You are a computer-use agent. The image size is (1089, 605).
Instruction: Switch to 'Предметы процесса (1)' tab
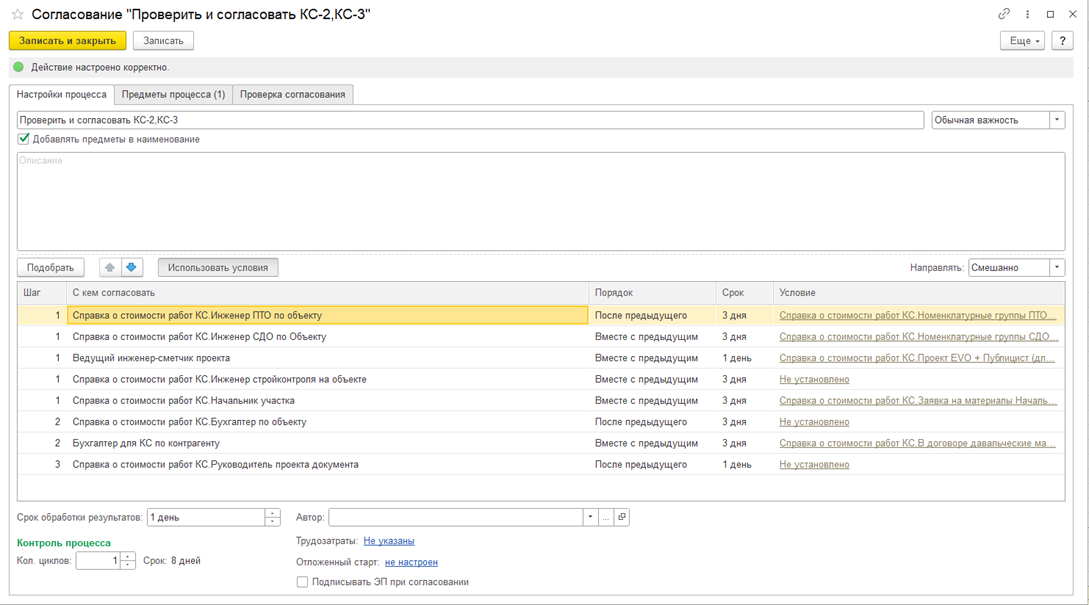click(x=173, y=94)
